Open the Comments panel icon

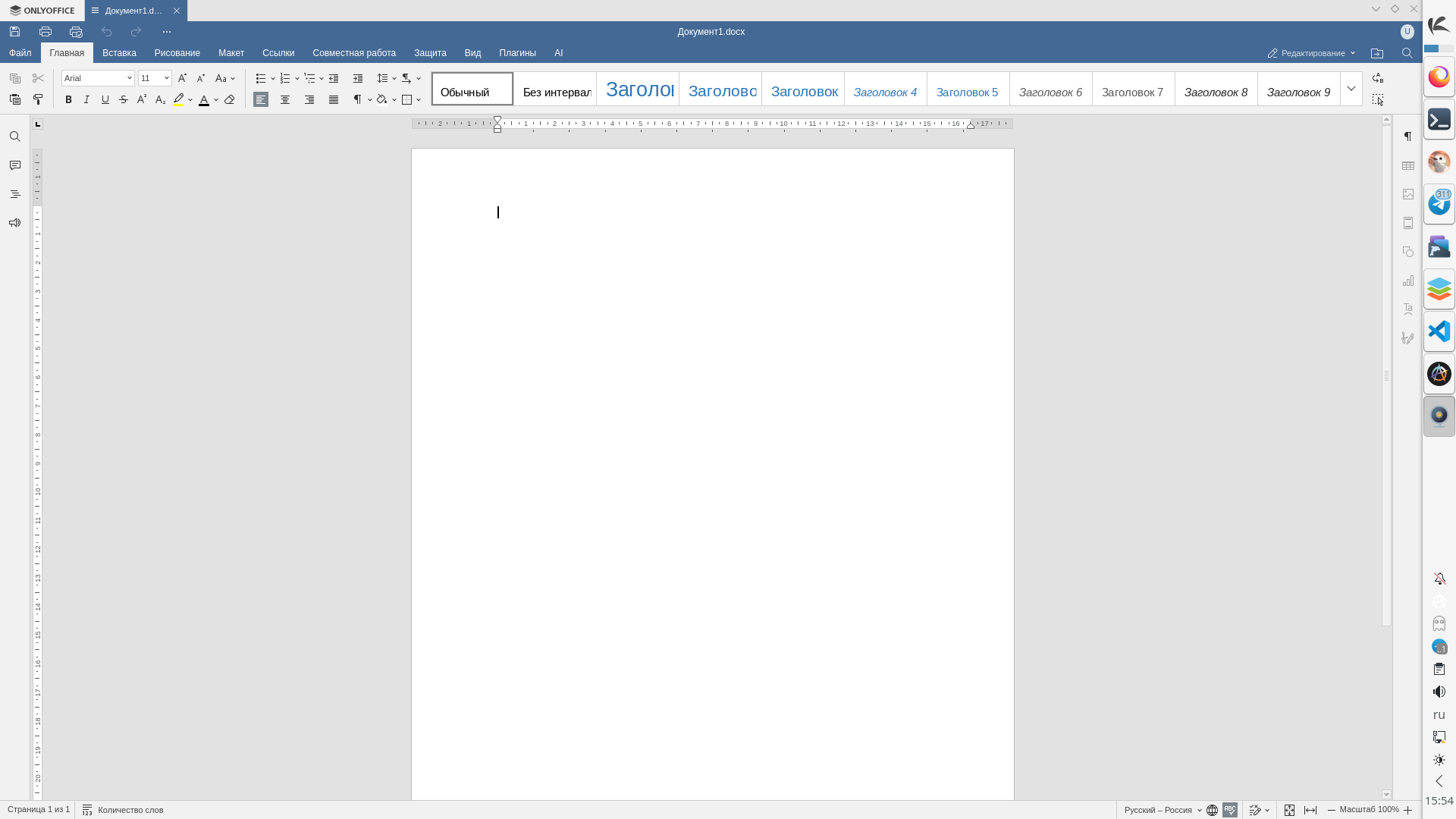pyautogui.click(x=14, y=165)
